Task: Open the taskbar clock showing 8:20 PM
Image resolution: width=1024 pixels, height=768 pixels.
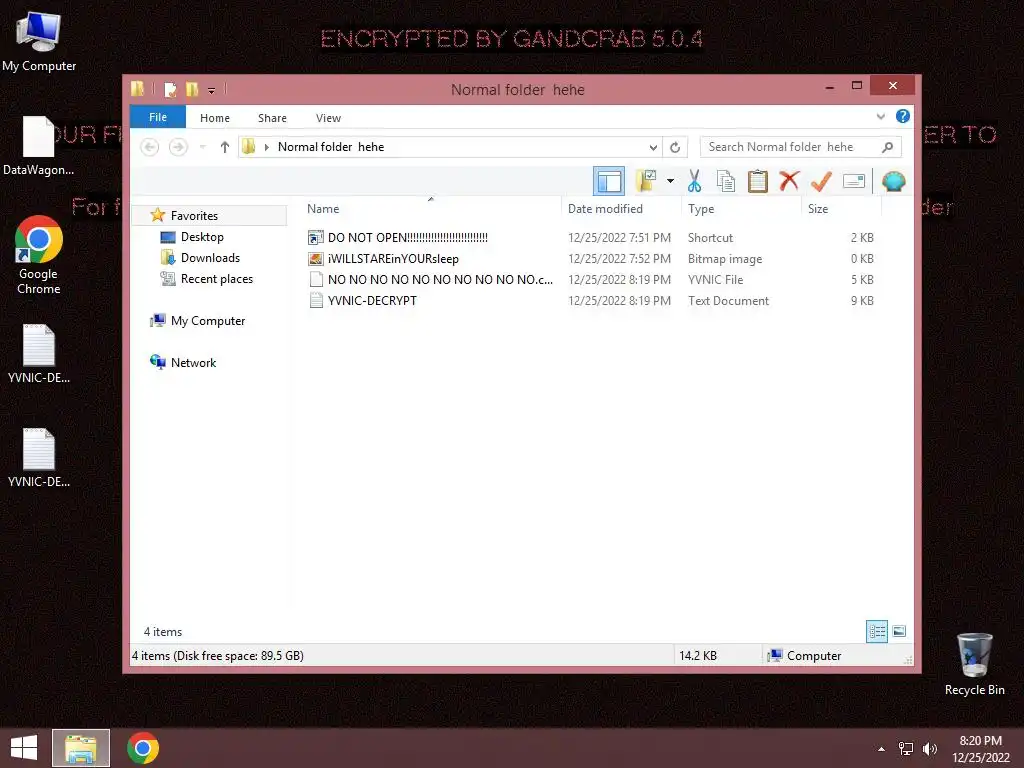Action: [980, 748]
